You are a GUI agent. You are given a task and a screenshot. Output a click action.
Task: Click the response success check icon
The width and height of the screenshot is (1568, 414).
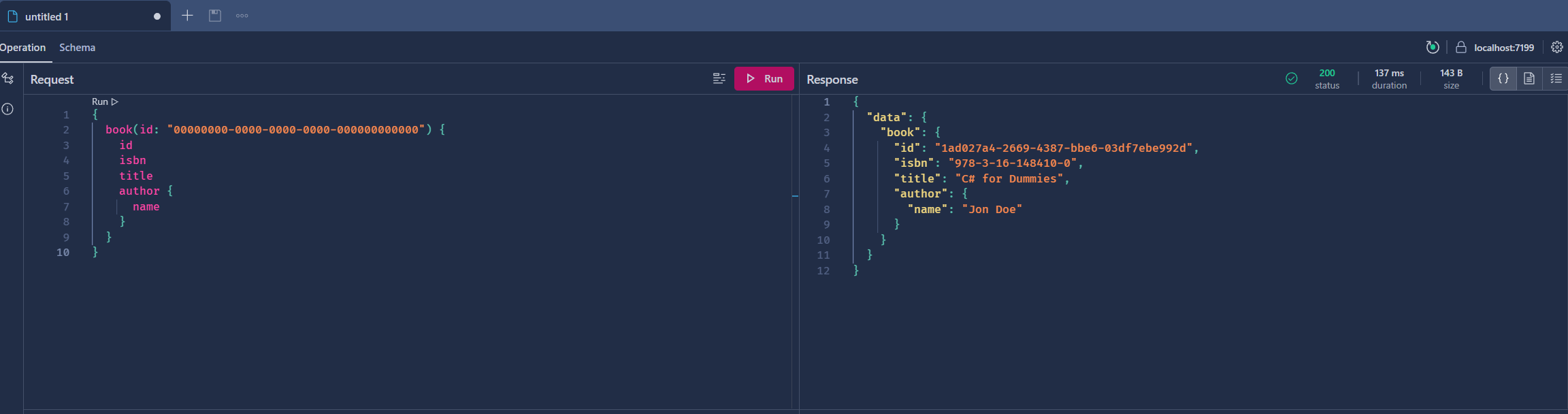1292,78
